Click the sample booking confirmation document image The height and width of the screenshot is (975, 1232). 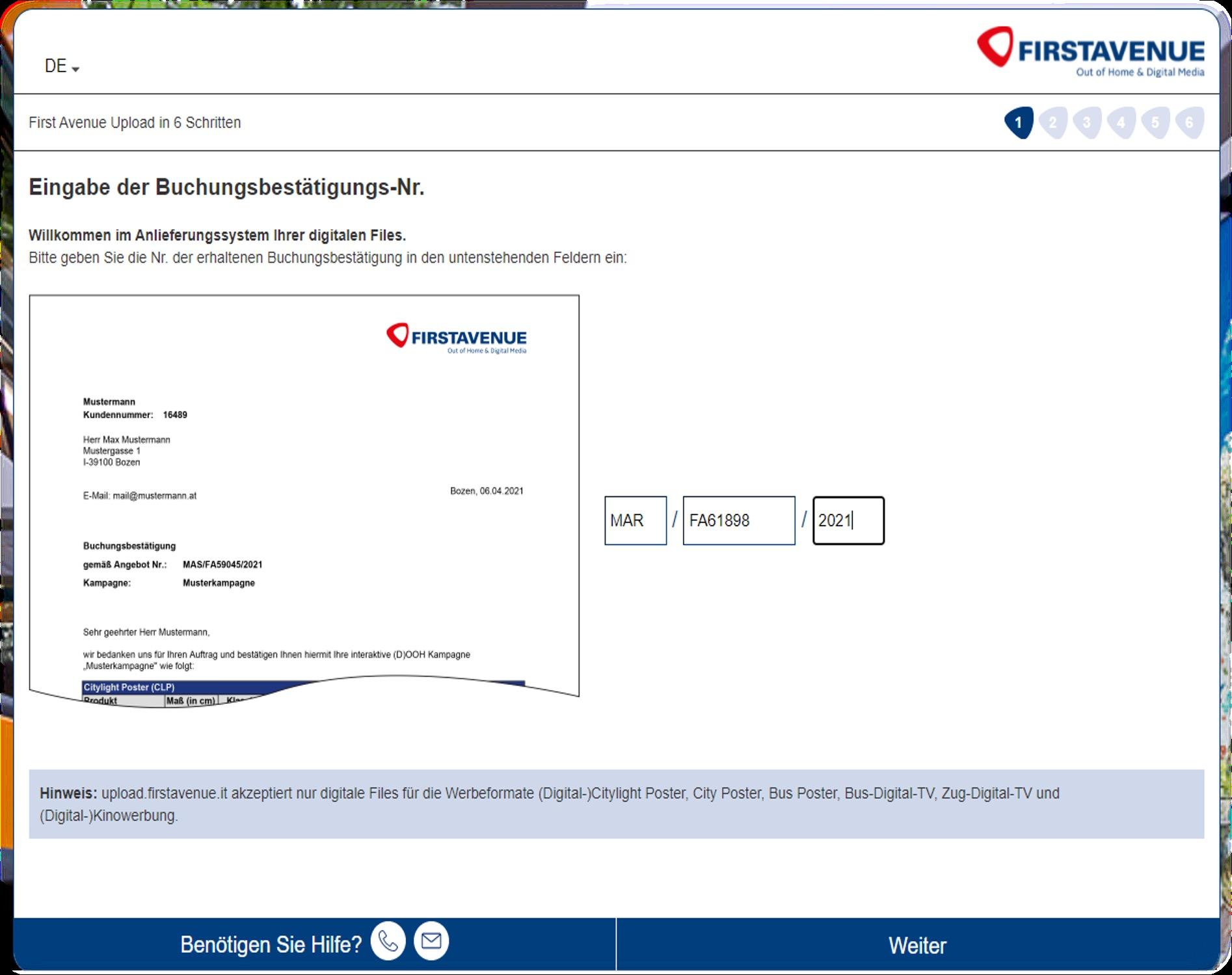[304, 501]
